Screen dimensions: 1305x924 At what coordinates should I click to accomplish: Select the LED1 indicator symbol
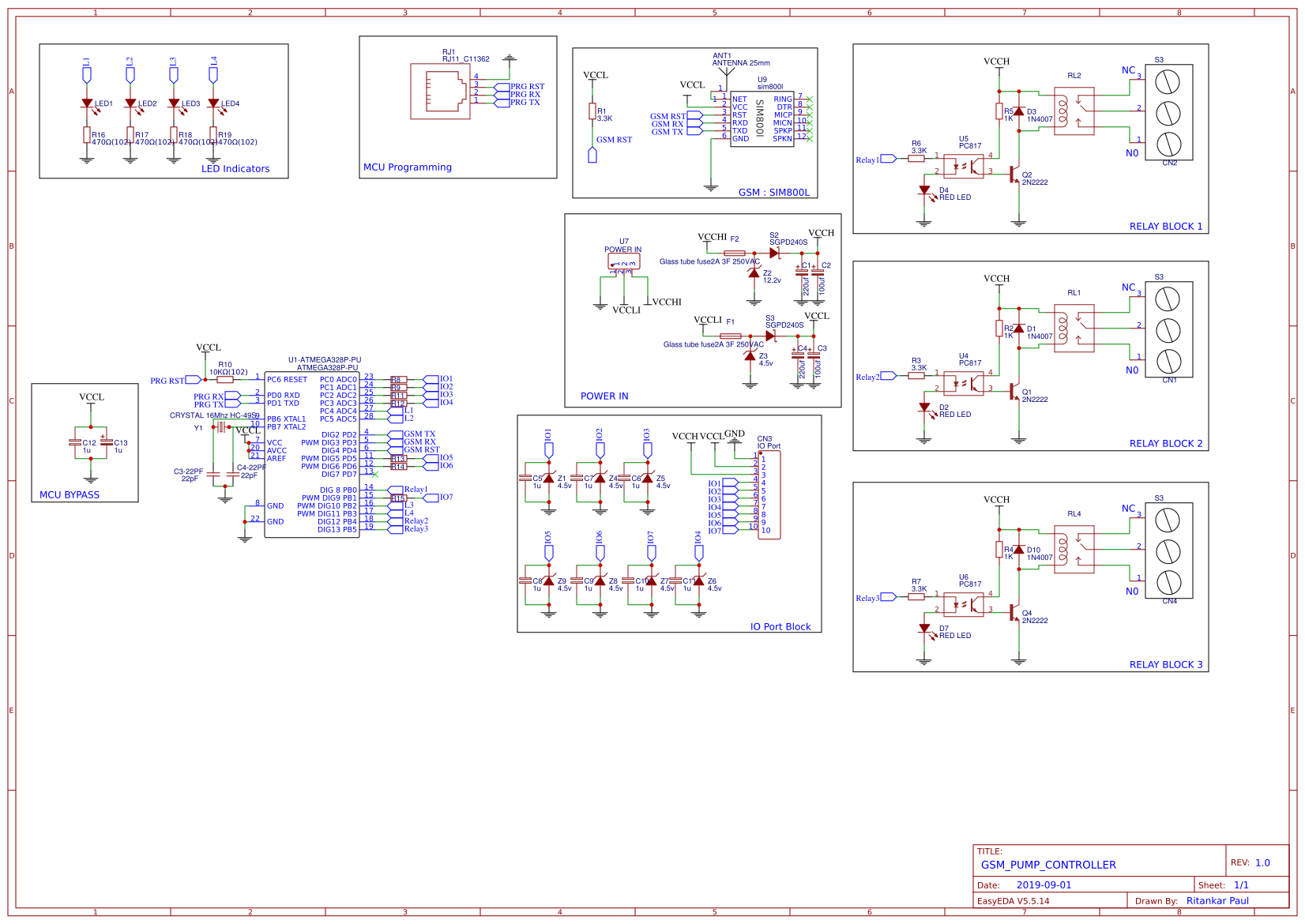[x=87, y=103]
